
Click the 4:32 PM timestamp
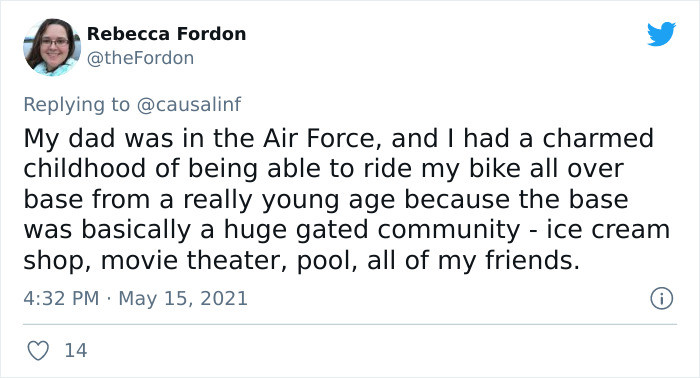[61, 299]
